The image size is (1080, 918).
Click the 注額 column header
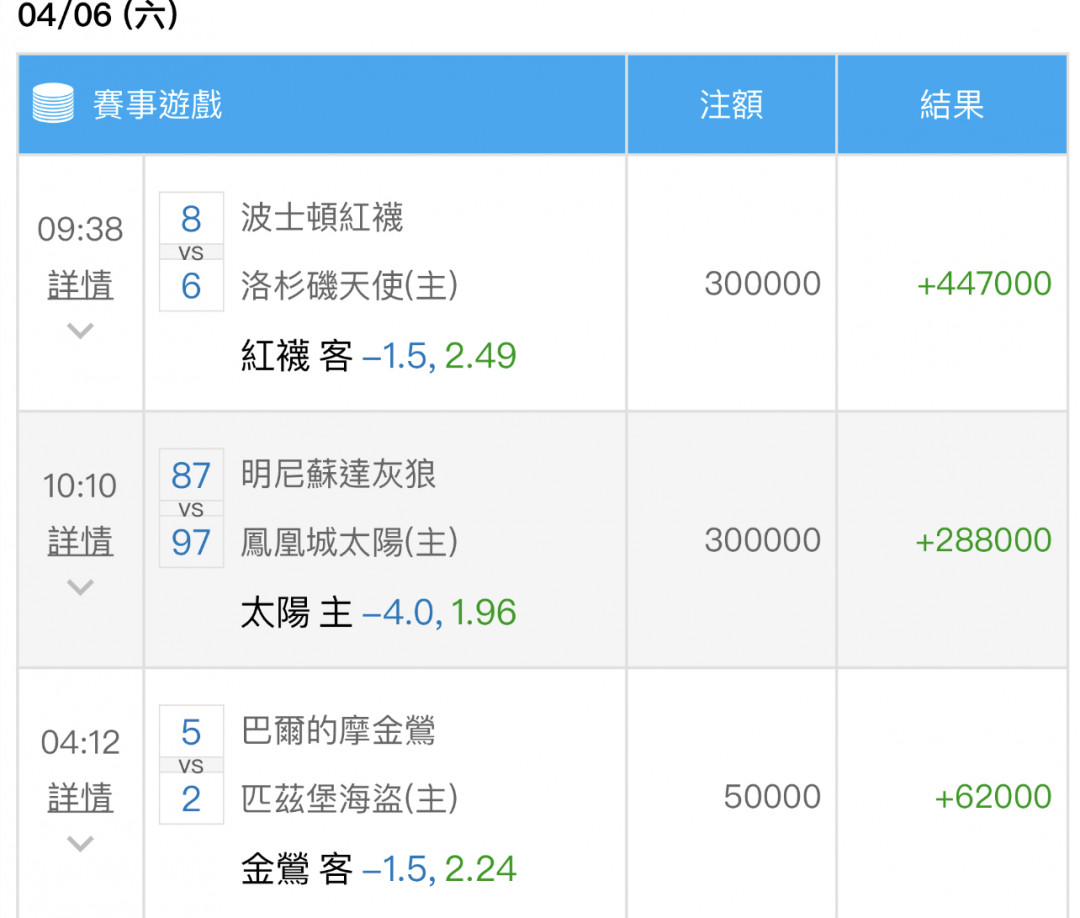[x=731, y=104]
